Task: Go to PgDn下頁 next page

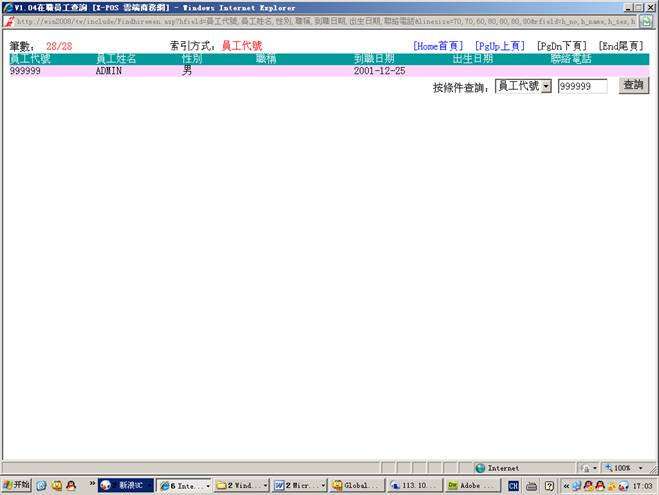Action: pos(561,46)
